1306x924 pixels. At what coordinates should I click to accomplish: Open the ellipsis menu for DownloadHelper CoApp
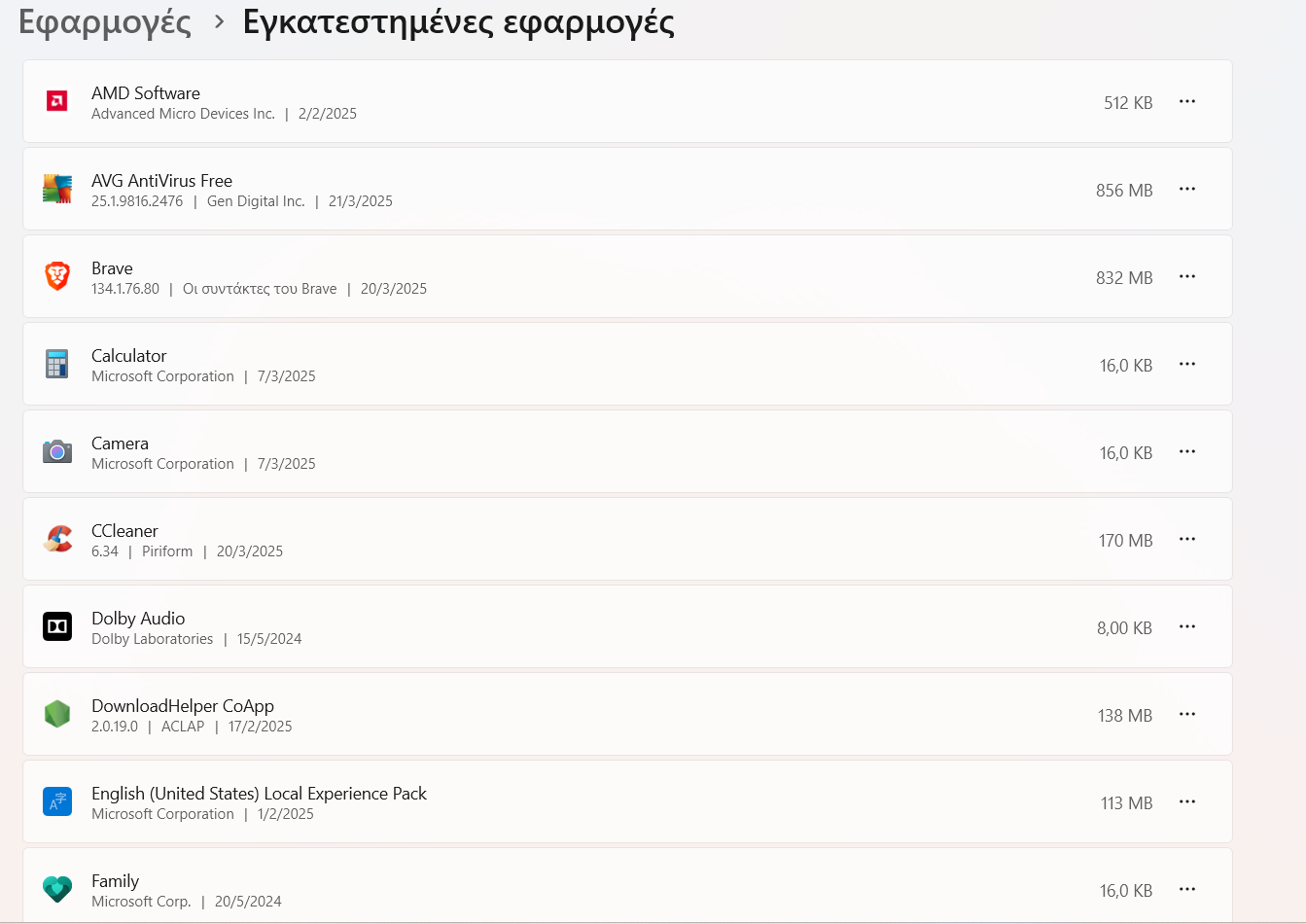[1187, 714]
